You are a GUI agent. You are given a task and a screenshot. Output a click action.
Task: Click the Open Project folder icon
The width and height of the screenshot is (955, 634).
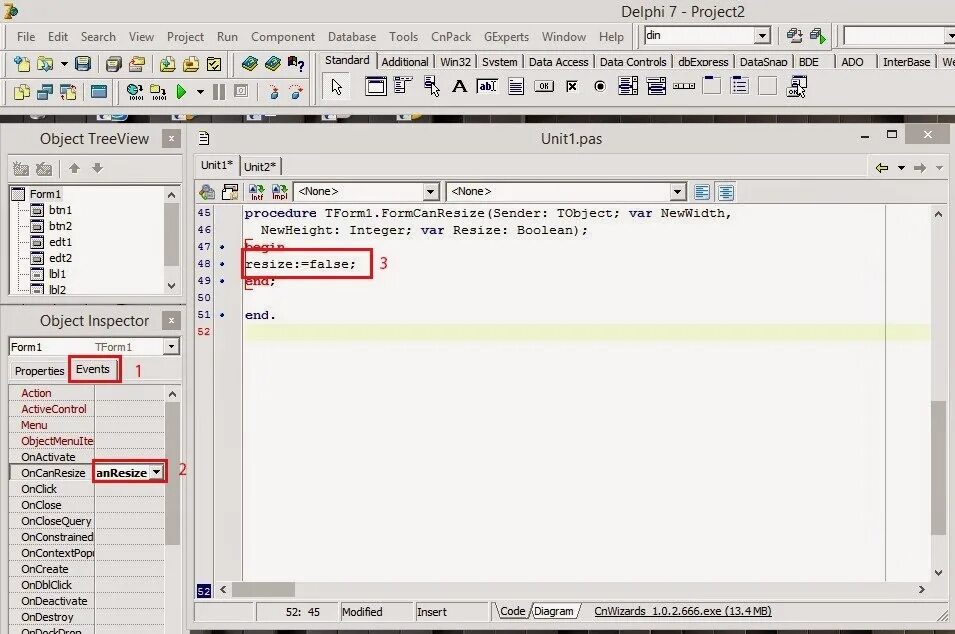(x=137, y=64)
